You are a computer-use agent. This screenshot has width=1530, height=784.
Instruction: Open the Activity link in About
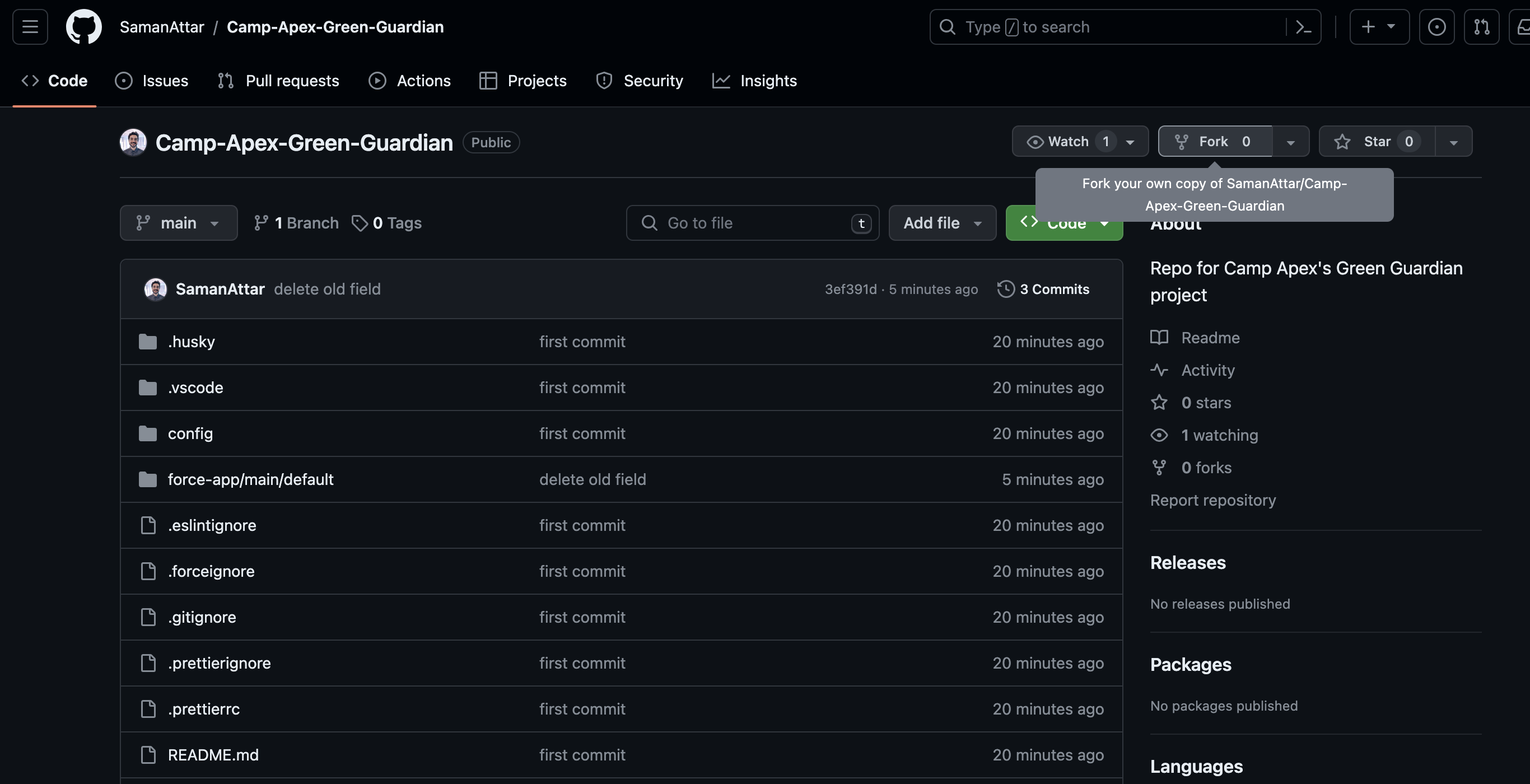(x=1193, y=370)
